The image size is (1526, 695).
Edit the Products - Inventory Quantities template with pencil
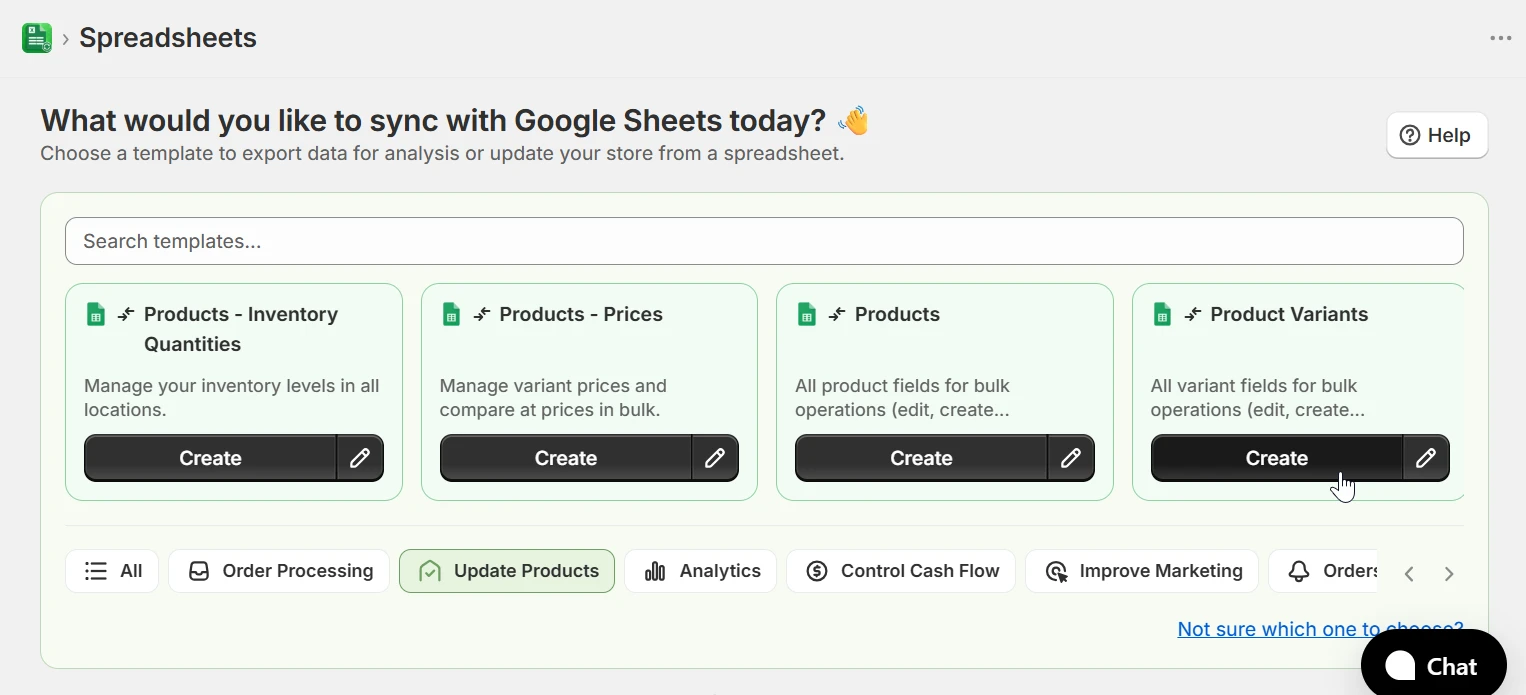[360, 458]
